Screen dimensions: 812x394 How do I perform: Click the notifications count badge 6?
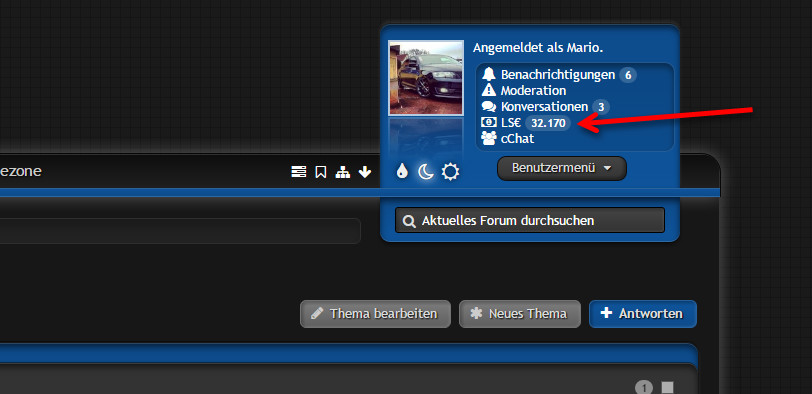[628, 75]
